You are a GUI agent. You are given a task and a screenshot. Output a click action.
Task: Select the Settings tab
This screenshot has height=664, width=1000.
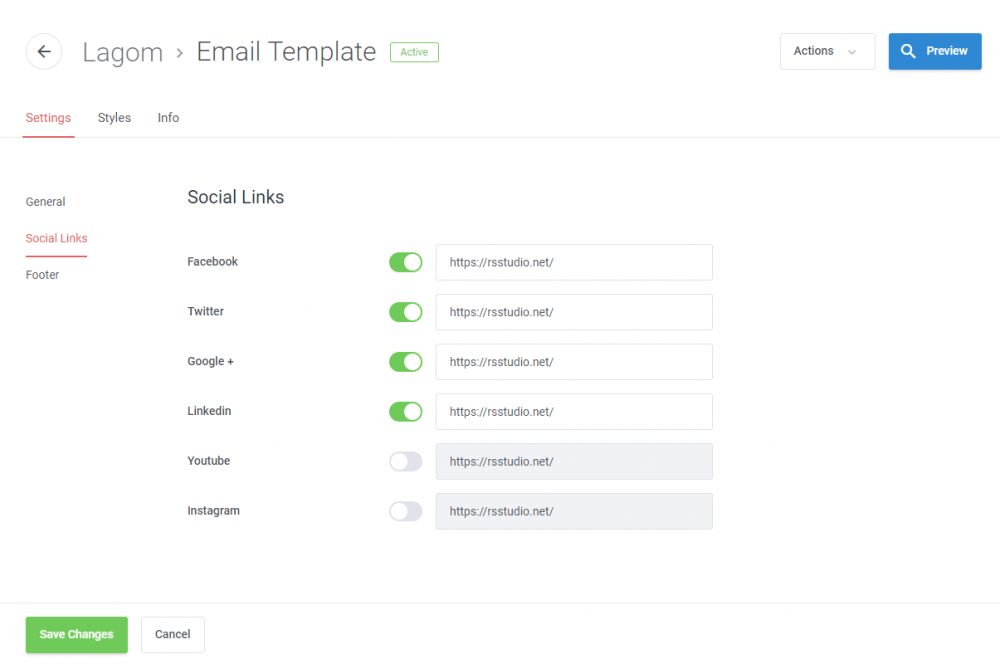pos(48,117)
